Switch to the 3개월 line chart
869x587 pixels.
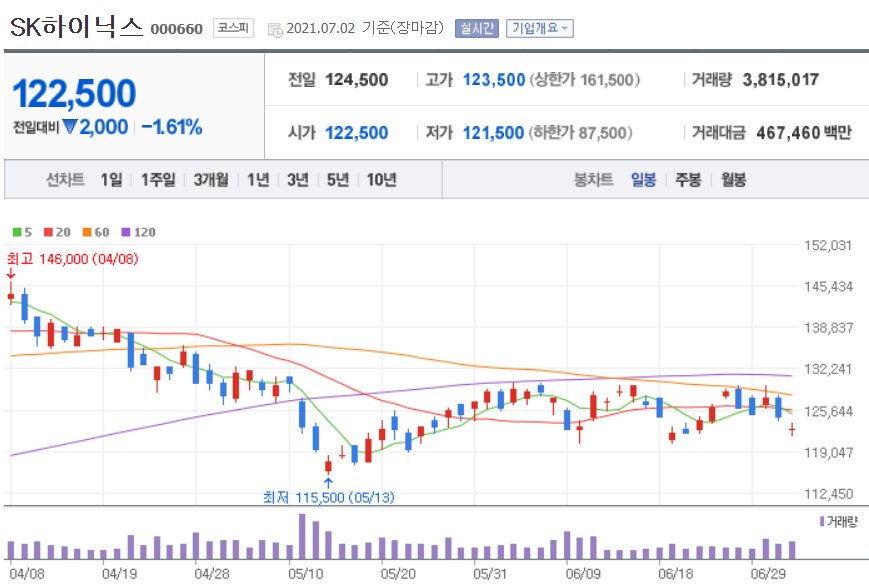tap(211, 180)
